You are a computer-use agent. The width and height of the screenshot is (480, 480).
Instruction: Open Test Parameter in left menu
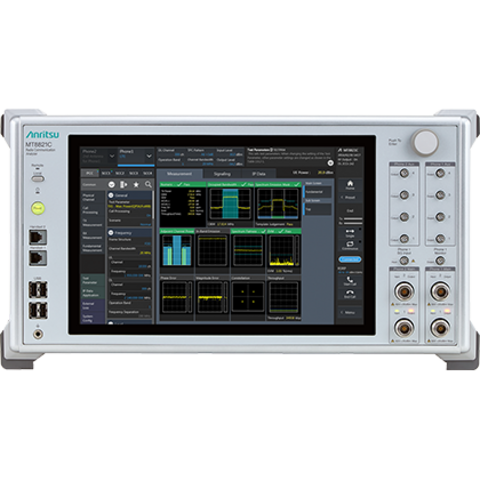tap(93, 280)
